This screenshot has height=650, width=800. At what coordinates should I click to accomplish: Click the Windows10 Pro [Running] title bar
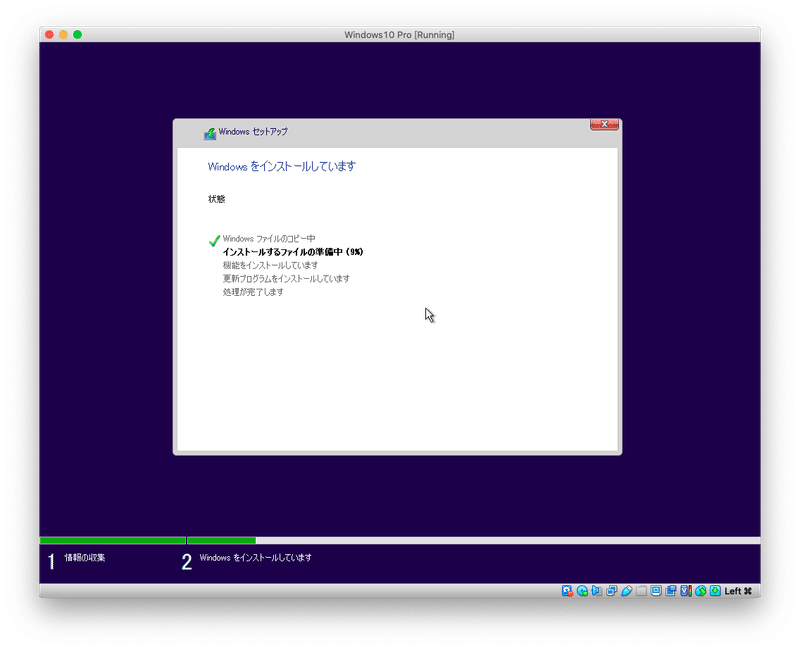pos(400,33)
